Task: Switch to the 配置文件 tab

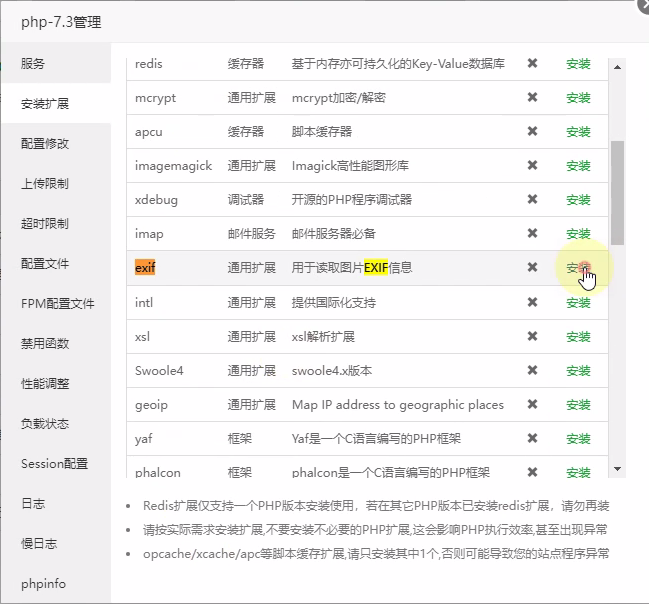Action: (56, 263)
